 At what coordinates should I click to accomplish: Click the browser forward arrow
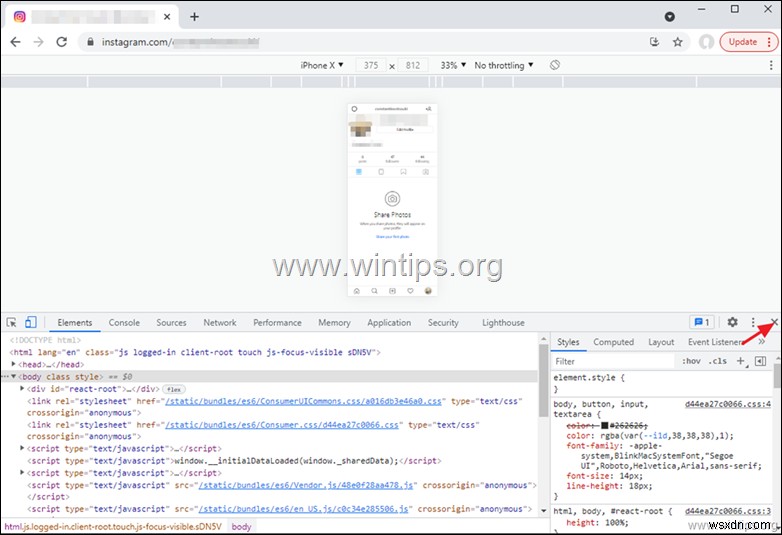38,42
